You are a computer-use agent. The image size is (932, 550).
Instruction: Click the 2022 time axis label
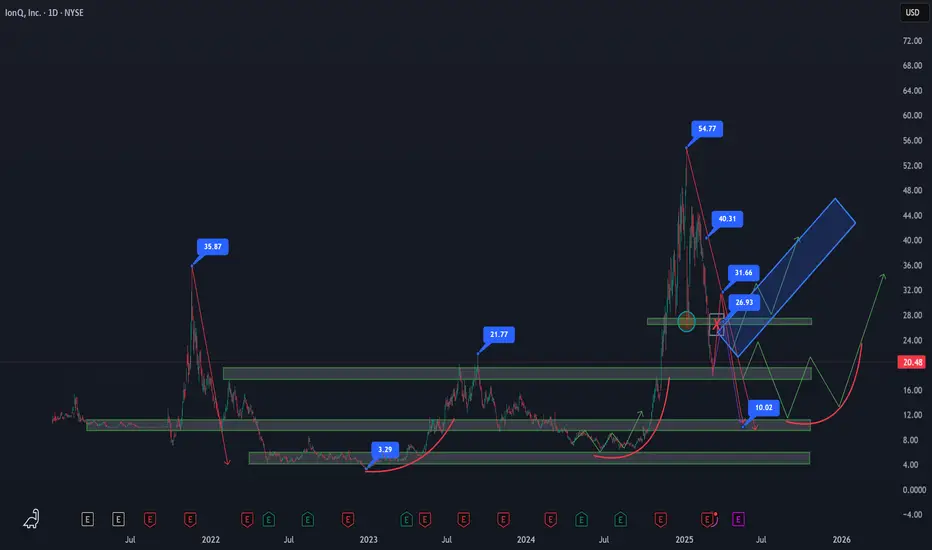pos(210,540)
